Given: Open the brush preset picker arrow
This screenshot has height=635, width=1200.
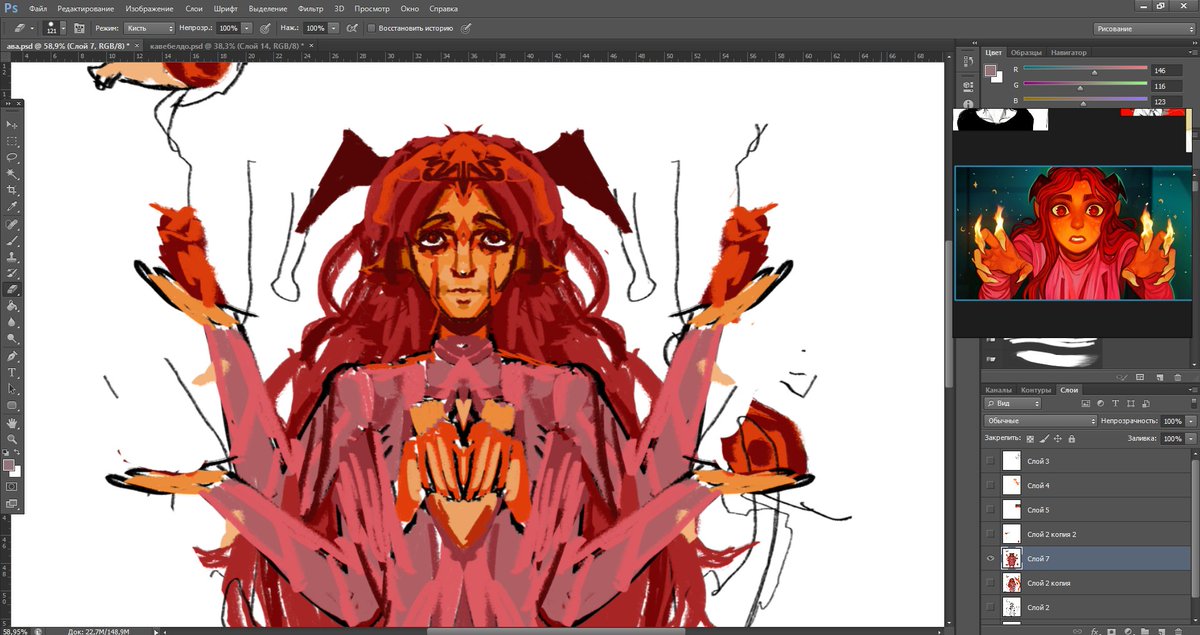Looking at the screenshot, I should [x=62, y=28].
